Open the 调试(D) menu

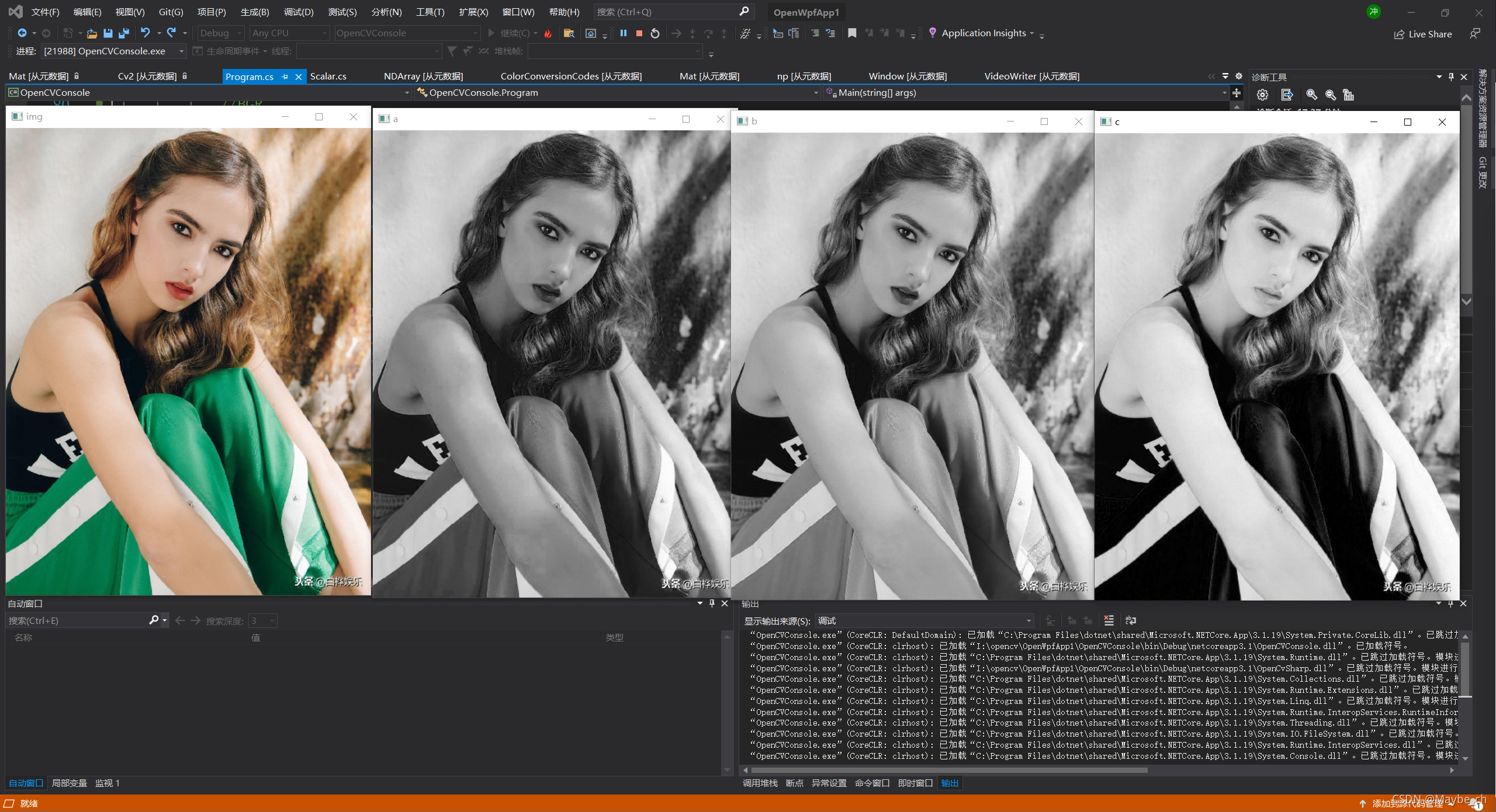click(299, 12)
